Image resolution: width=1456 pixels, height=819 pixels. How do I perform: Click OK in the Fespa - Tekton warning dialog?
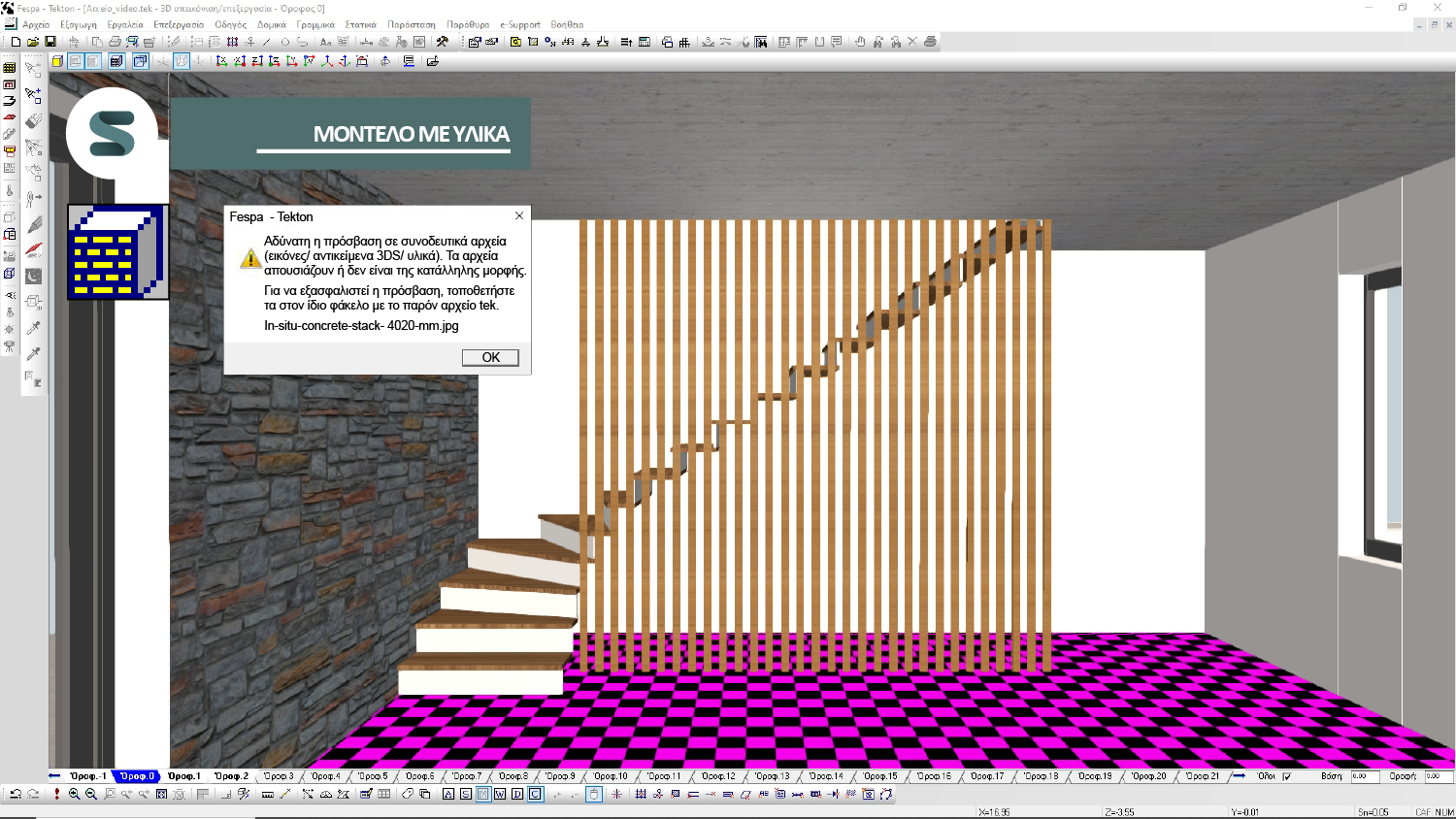[x=490, y=358]
